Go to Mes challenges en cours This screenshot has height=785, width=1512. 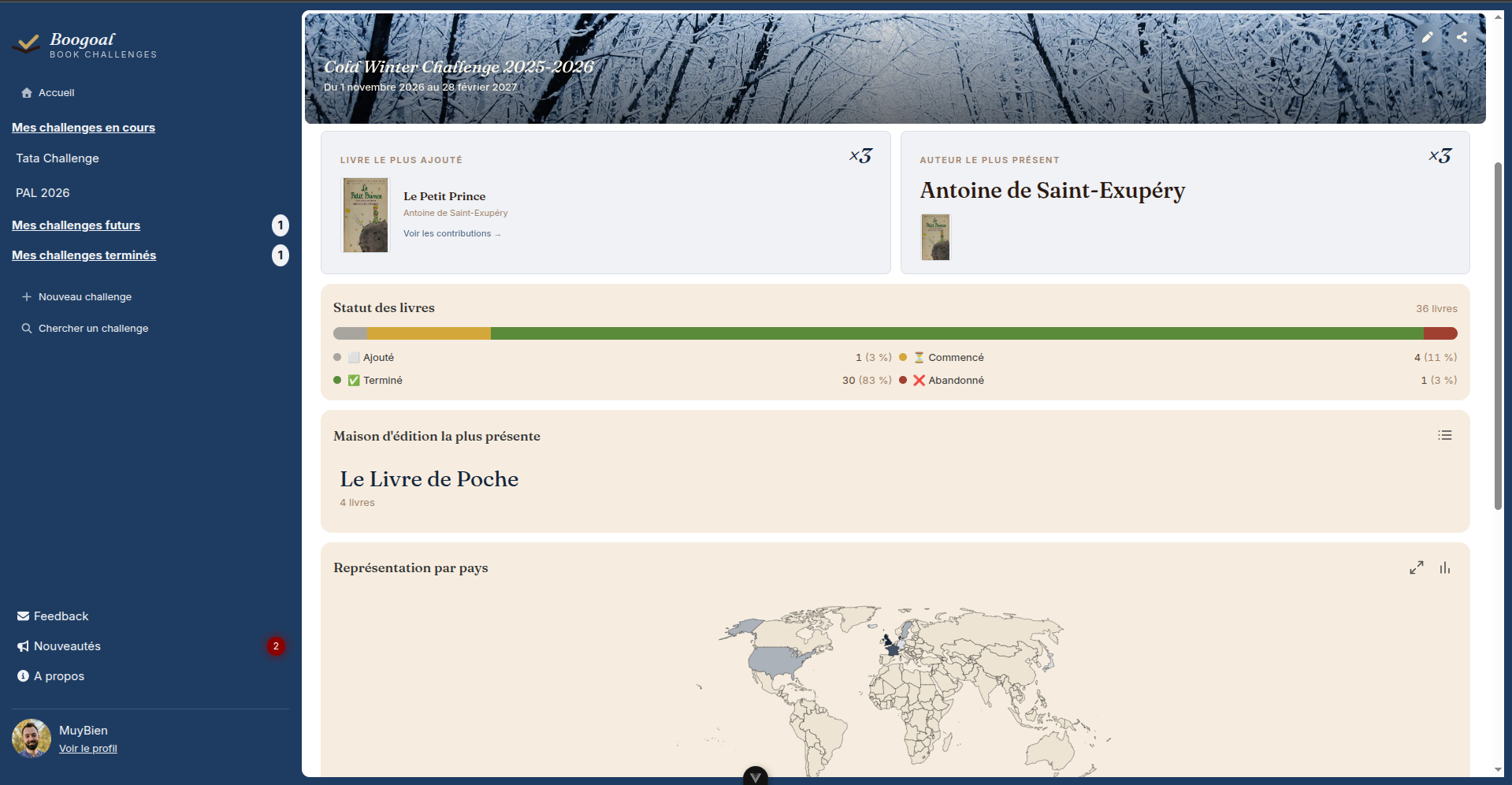[x=84, y=128]
